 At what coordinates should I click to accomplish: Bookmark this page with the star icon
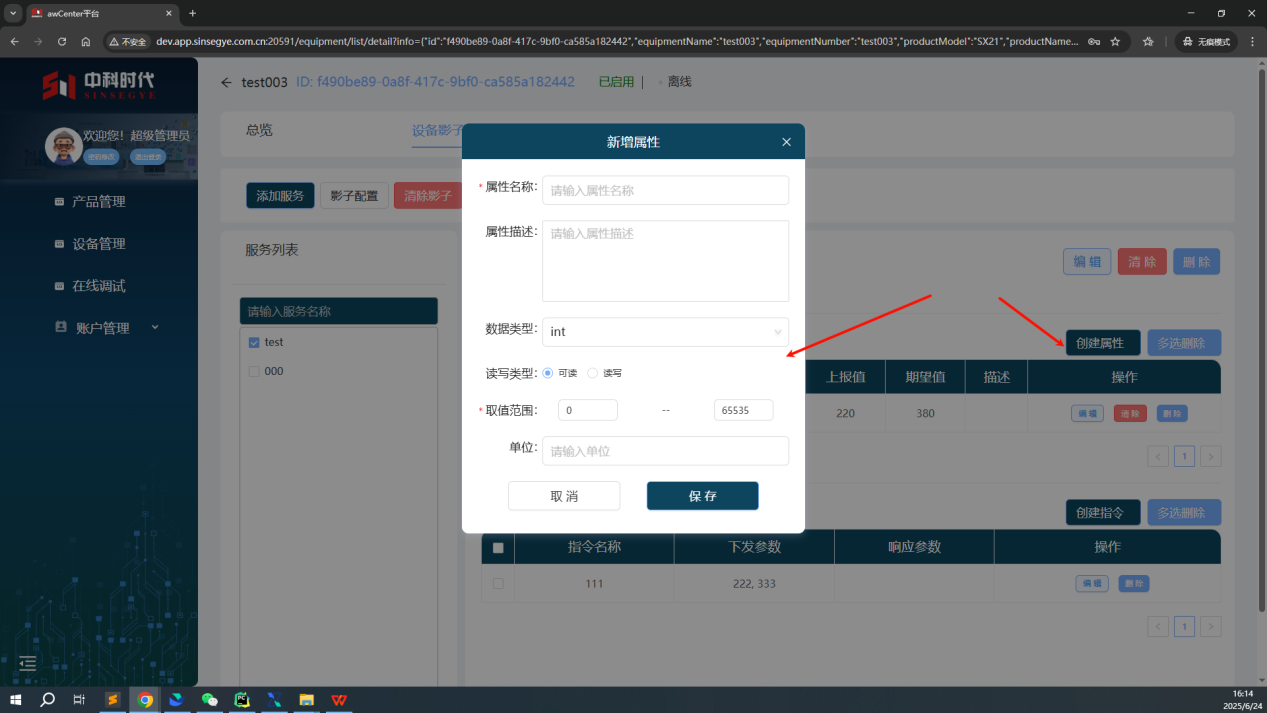(x=1115, y=42)
